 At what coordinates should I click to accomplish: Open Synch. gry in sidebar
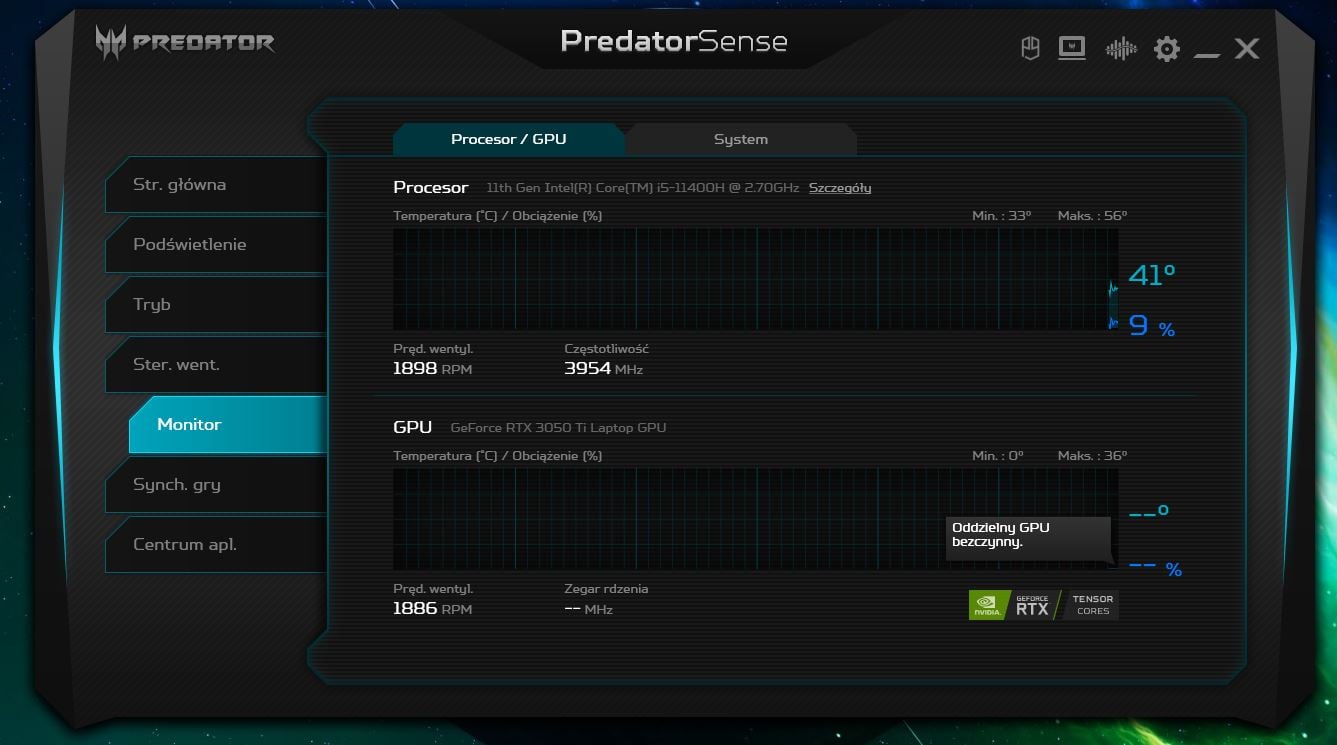click(x=216, y=484)
